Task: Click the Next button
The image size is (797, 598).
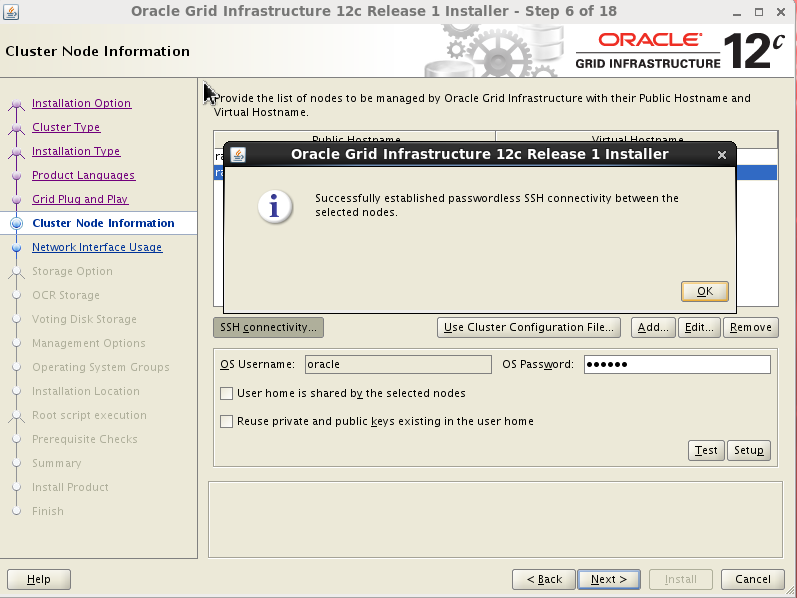Action: point(608,579)
